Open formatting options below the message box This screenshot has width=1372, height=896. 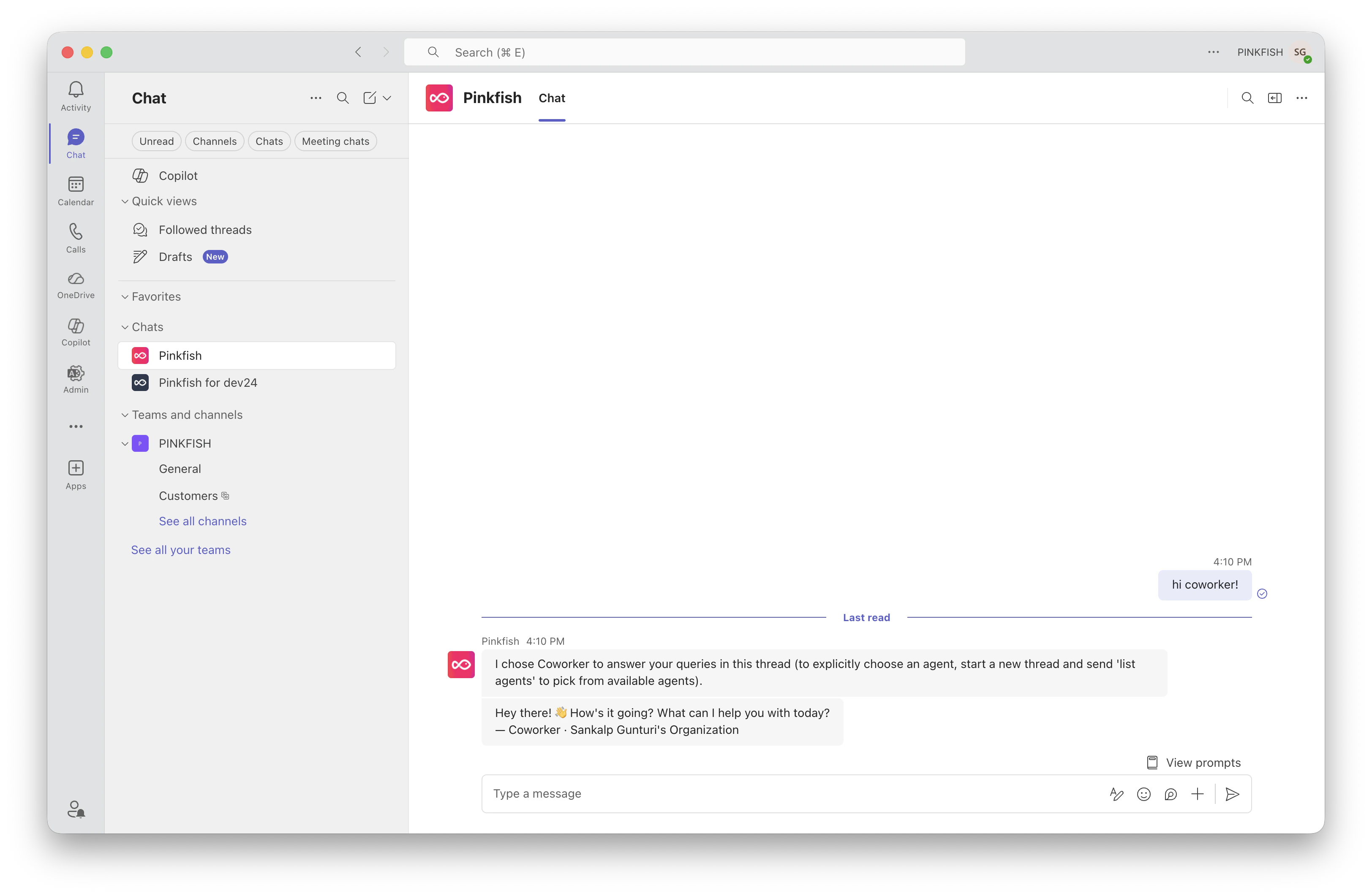pyautogui.click(x=1116, y=794)
